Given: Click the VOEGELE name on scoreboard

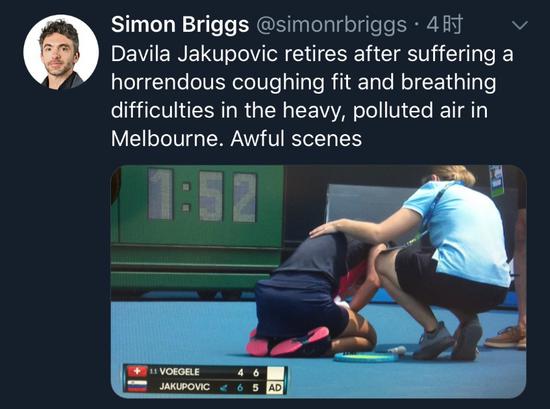Looking at the screenshot, I should (179, 372).
